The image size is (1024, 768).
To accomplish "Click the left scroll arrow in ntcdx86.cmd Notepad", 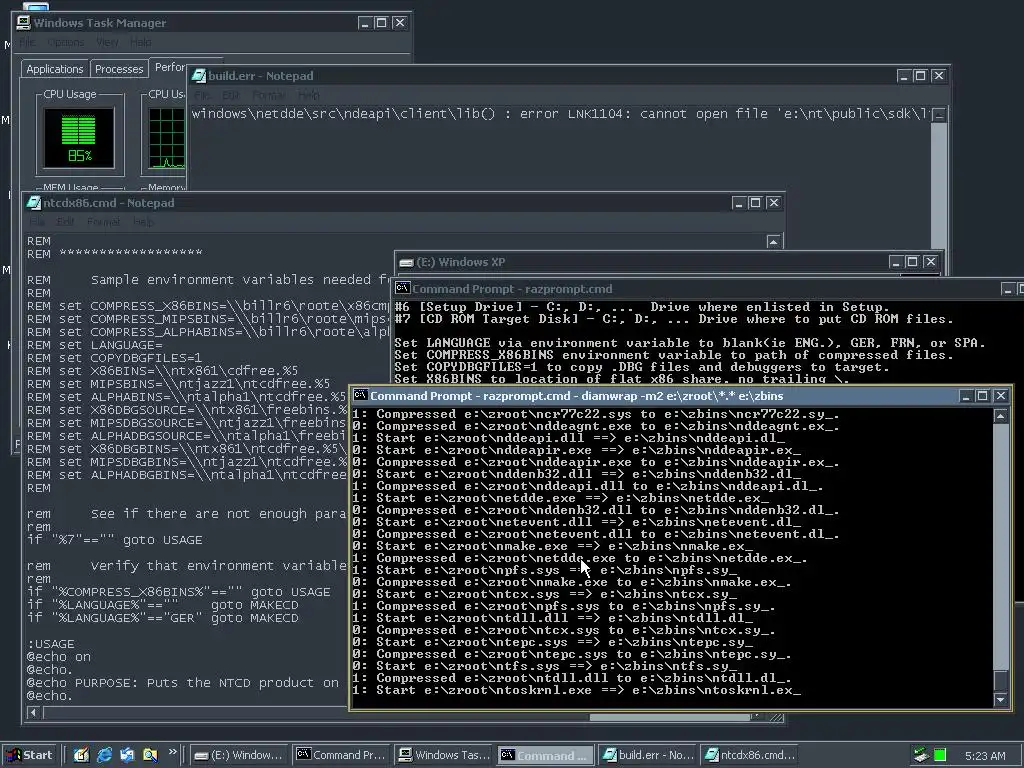I will 33,713.
